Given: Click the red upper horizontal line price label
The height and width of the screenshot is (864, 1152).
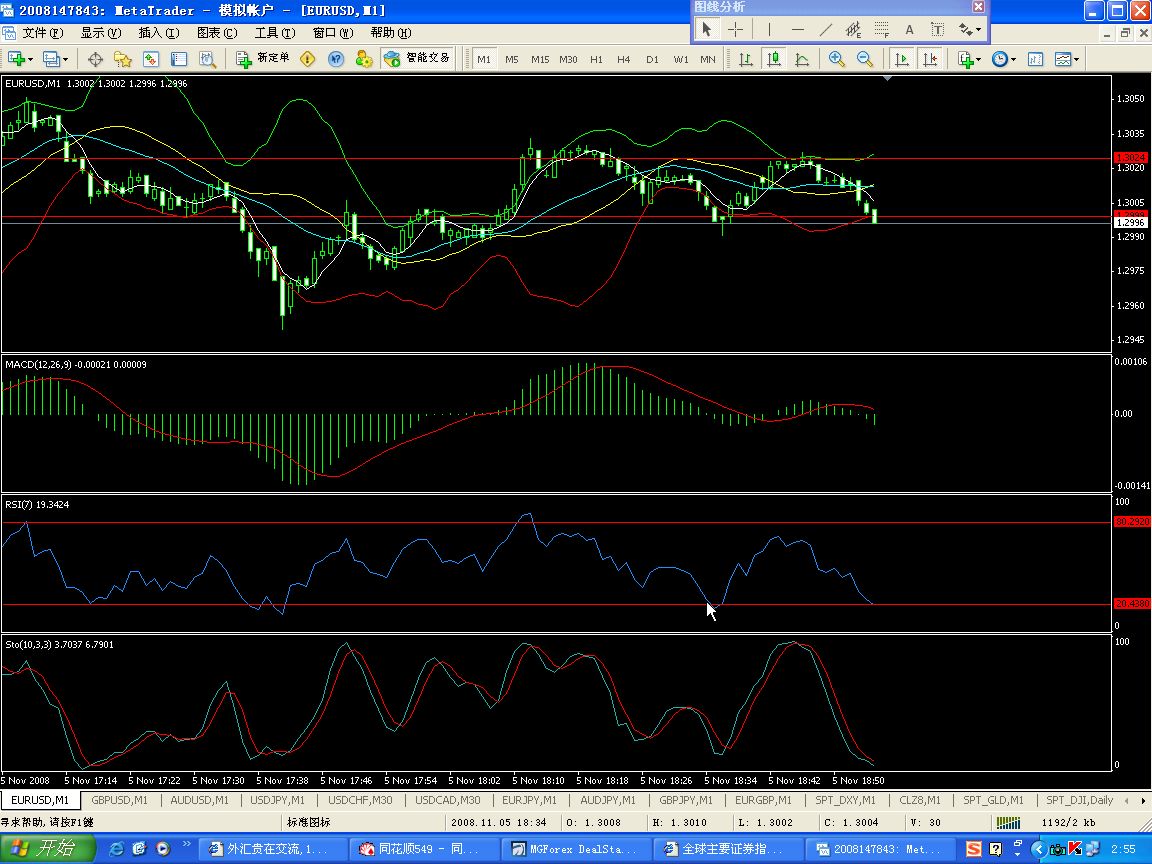Looking at the screenshot, I should click(1131, 158).
